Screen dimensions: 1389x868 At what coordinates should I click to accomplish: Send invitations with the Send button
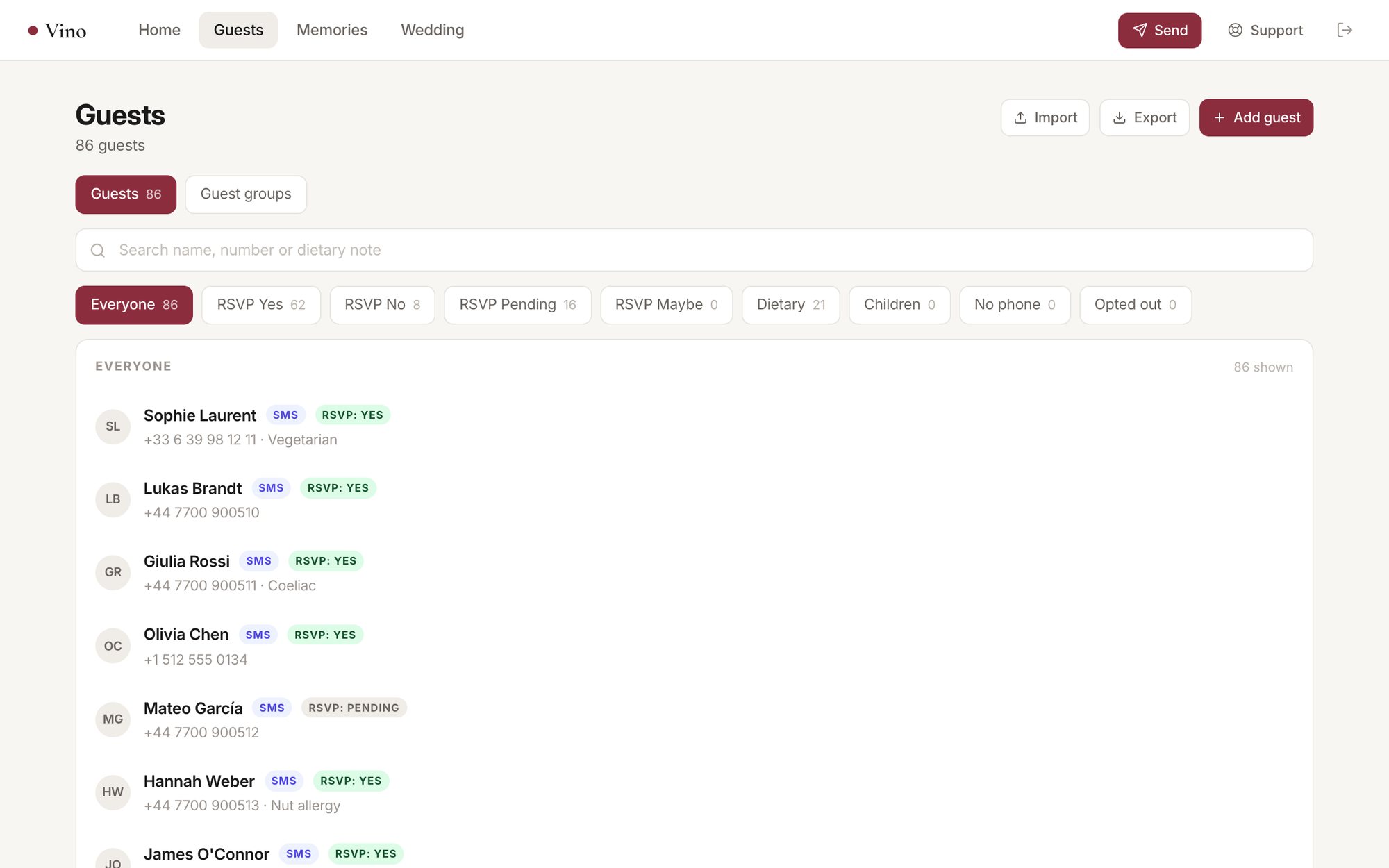tap(1159, 30)
